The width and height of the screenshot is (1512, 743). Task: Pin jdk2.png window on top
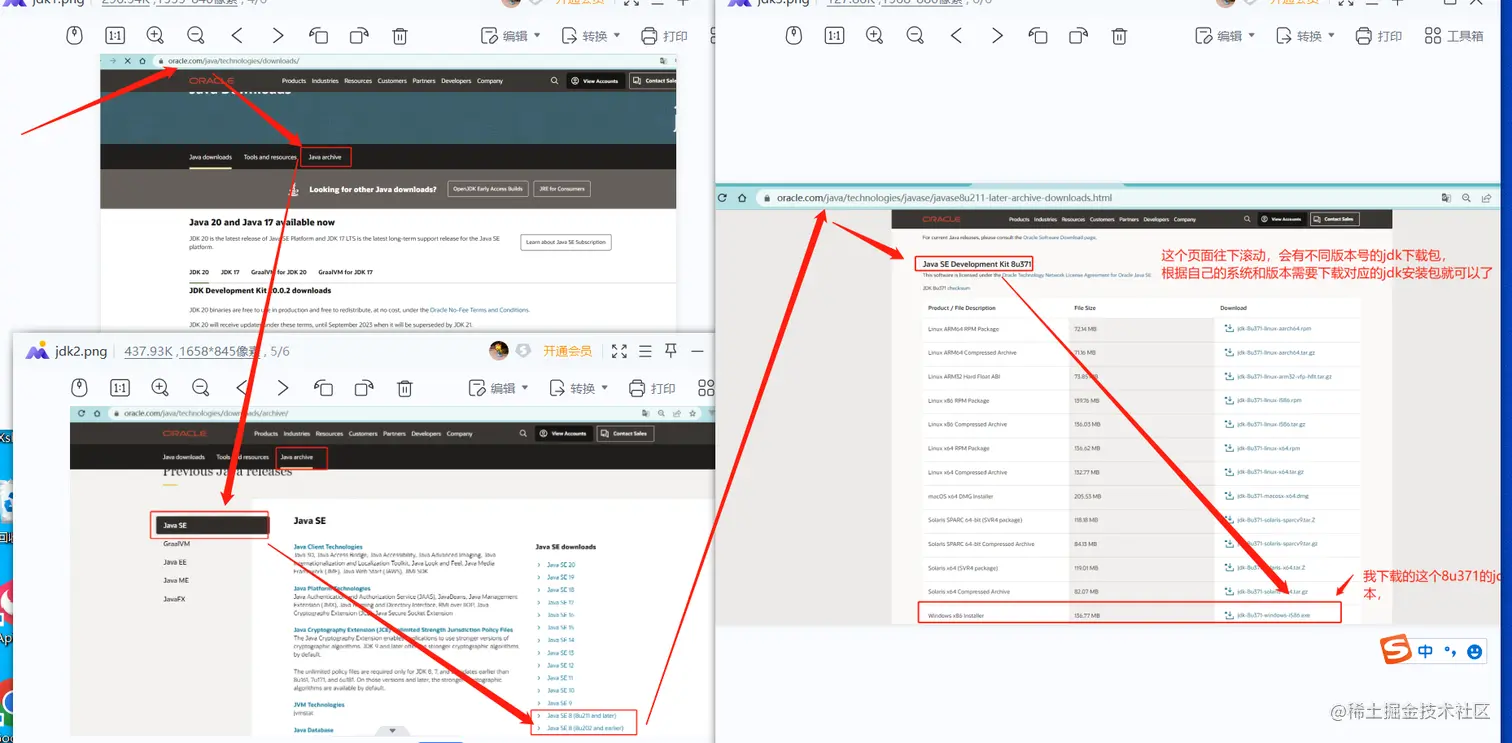671,351
